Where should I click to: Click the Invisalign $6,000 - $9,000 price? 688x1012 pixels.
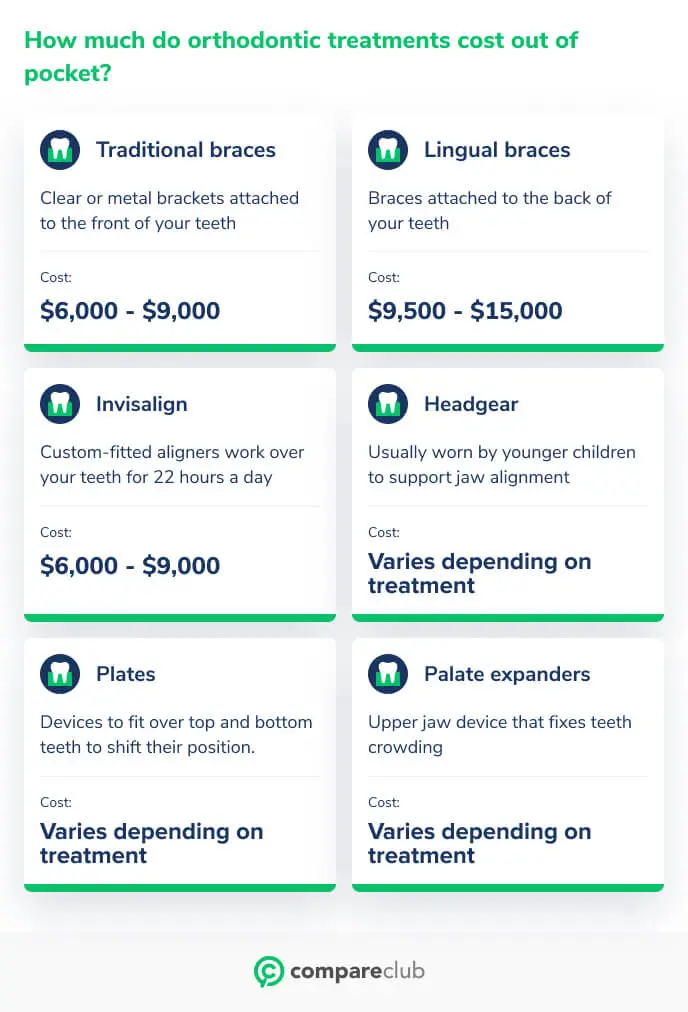[x=130, y=565]
